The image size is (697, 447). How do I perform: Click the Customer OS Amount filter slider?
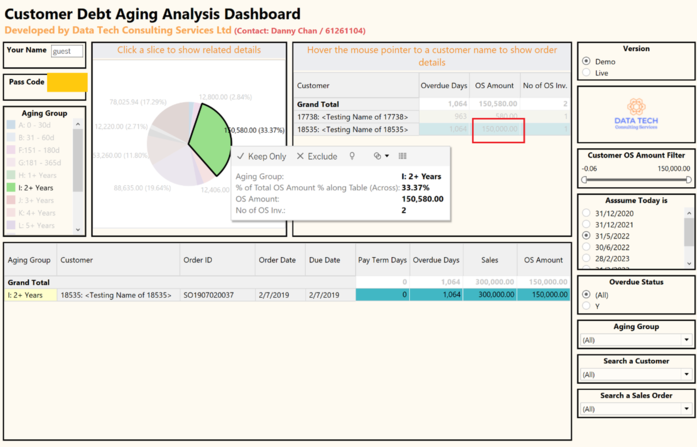pos(636,180)
